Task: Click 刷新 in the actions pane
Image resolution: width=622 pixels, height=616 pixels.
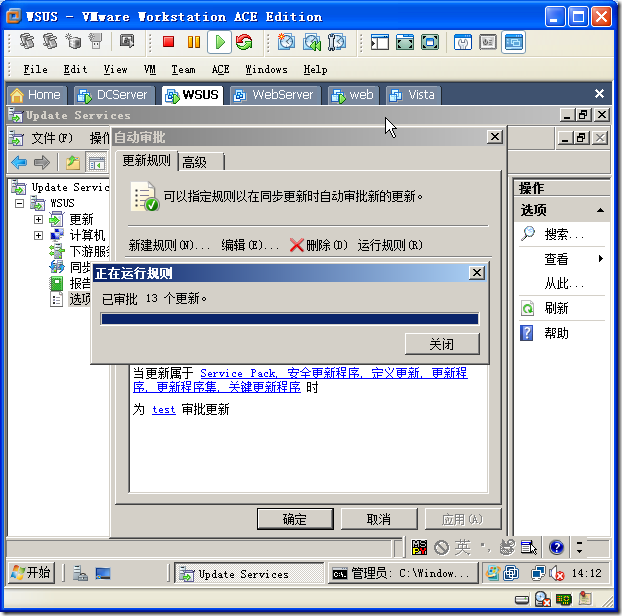Action: pyautogui.click(x=556, y=308)
